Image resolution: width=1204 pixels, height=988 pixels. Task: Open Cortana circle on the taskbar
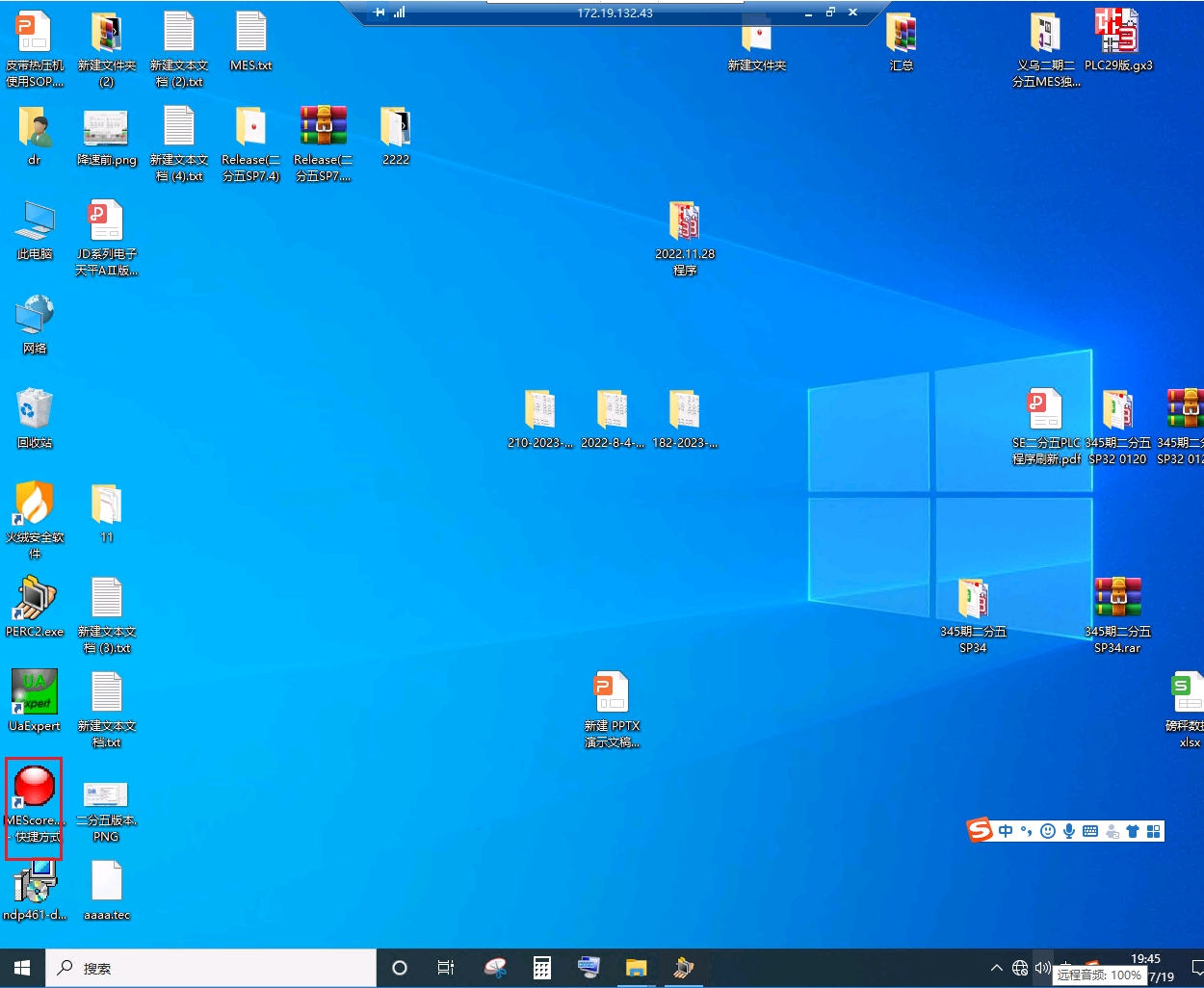[400, 968]
